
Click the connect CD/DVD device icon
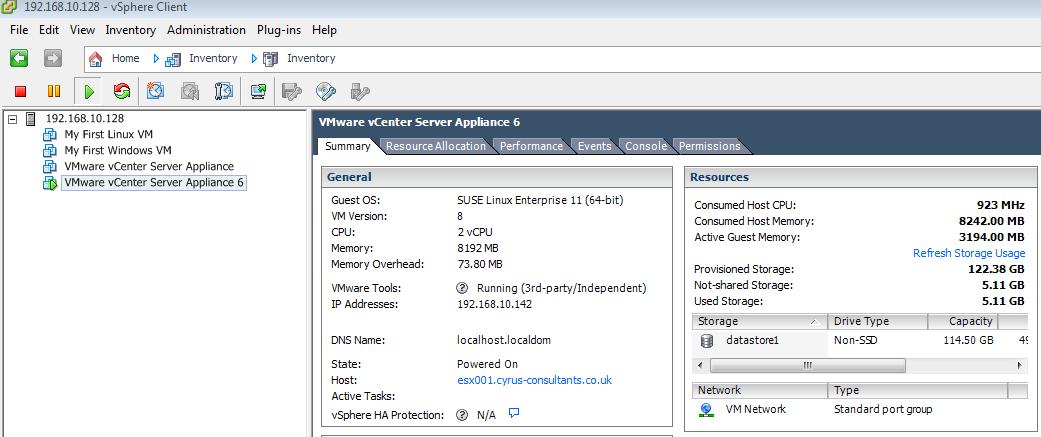(326, 91)
